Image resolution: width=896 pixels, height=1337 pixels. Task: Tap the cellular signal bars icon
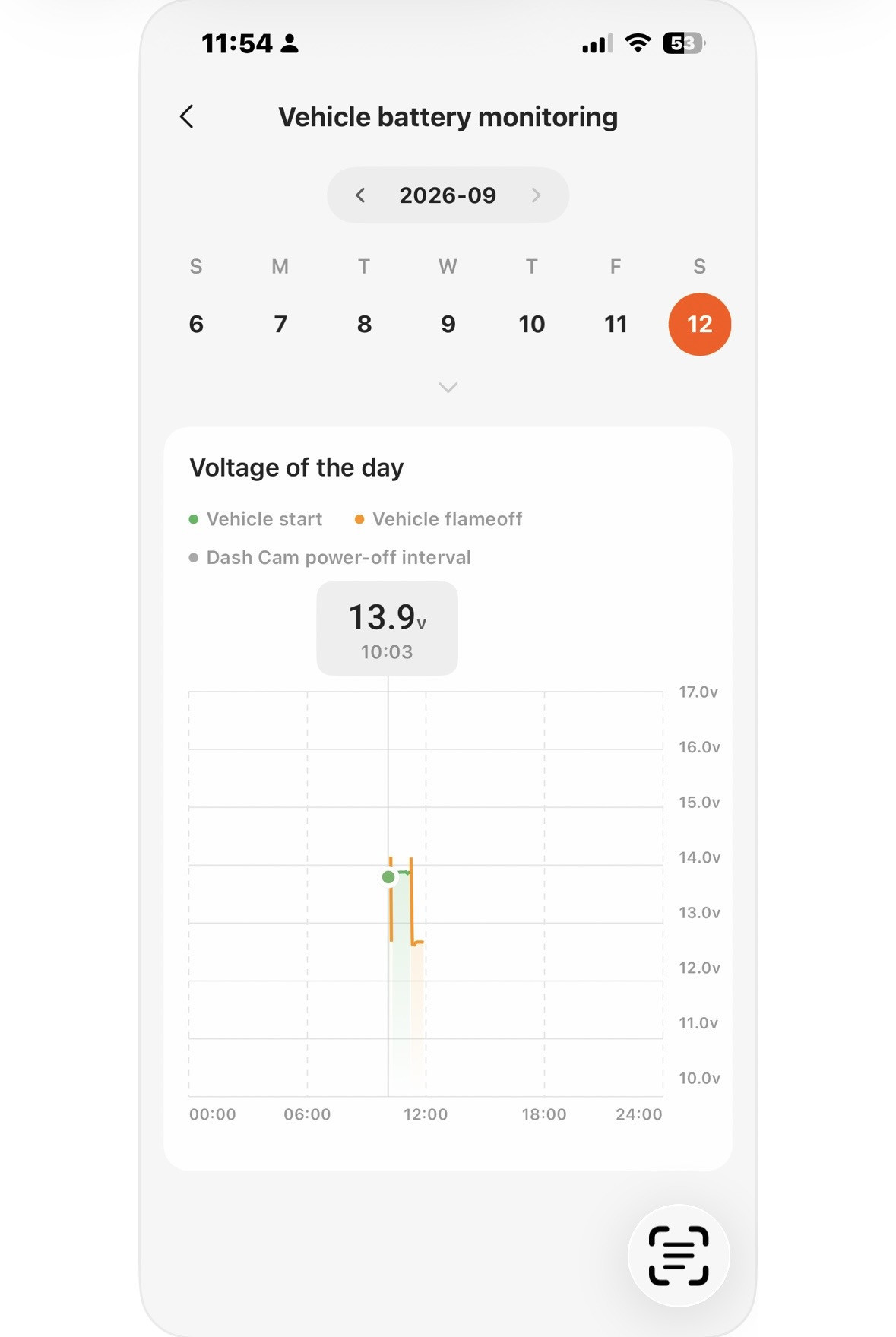tap(597, 44)
